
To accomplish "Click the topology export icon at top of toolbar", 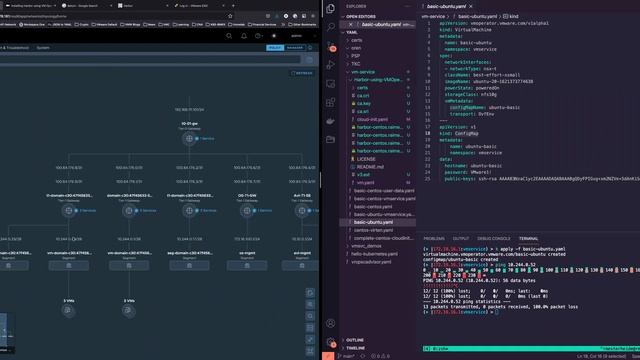I will 310,293.
